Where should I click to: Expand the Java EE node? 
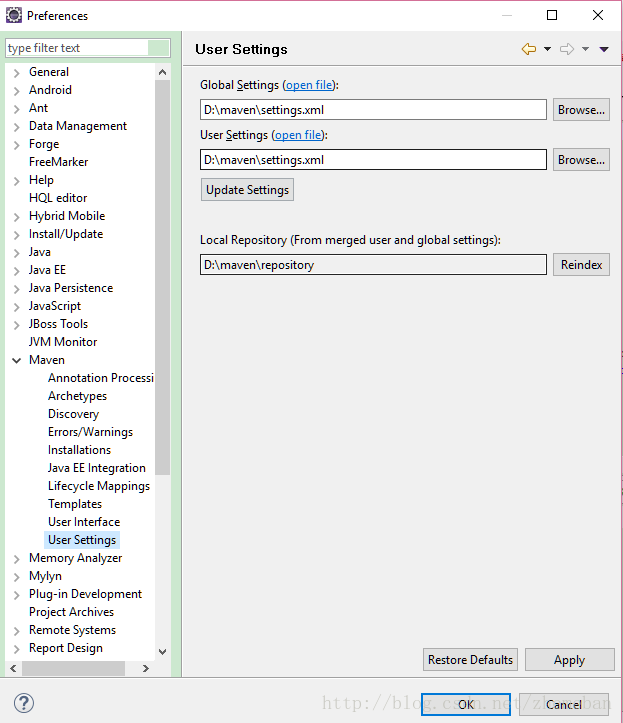[17, 270]
